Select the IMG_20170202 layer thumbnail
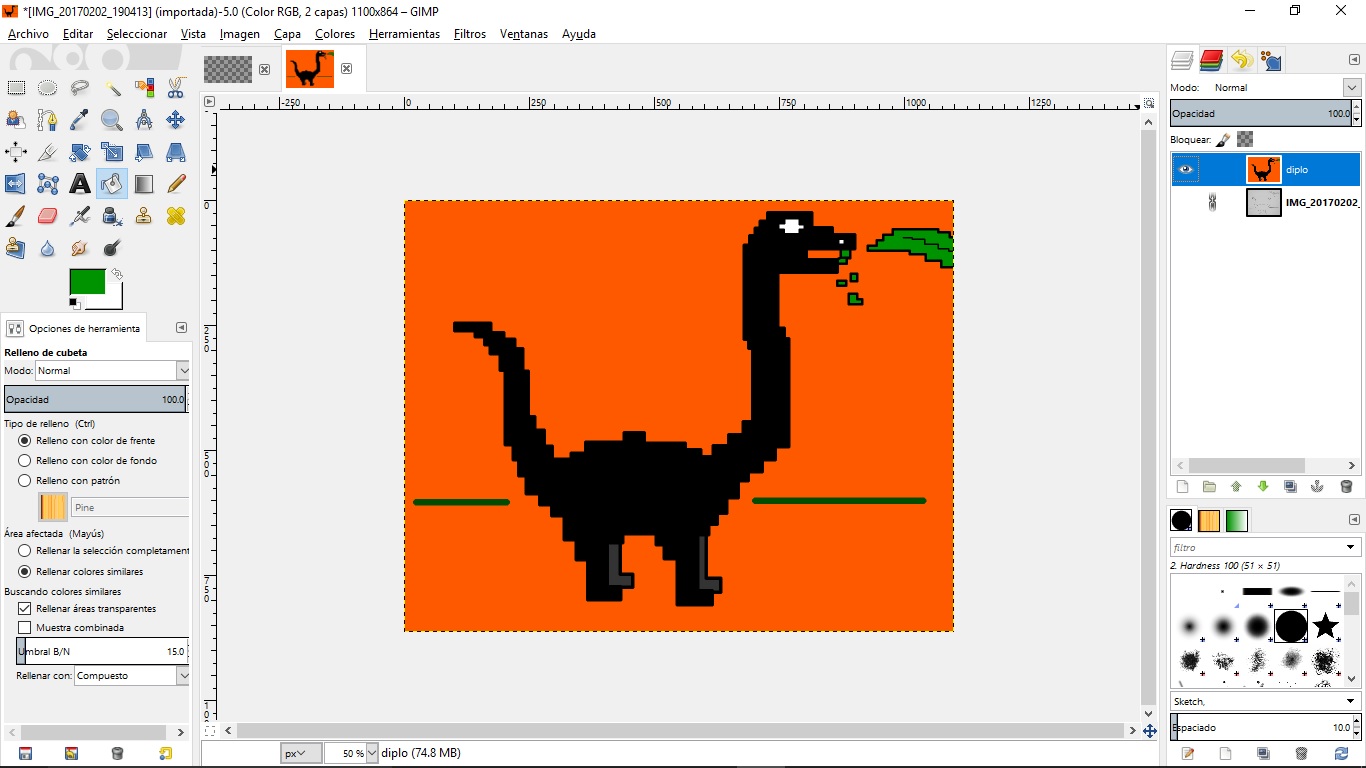Screen dimensions: 1366x768 click(1264, 203)
